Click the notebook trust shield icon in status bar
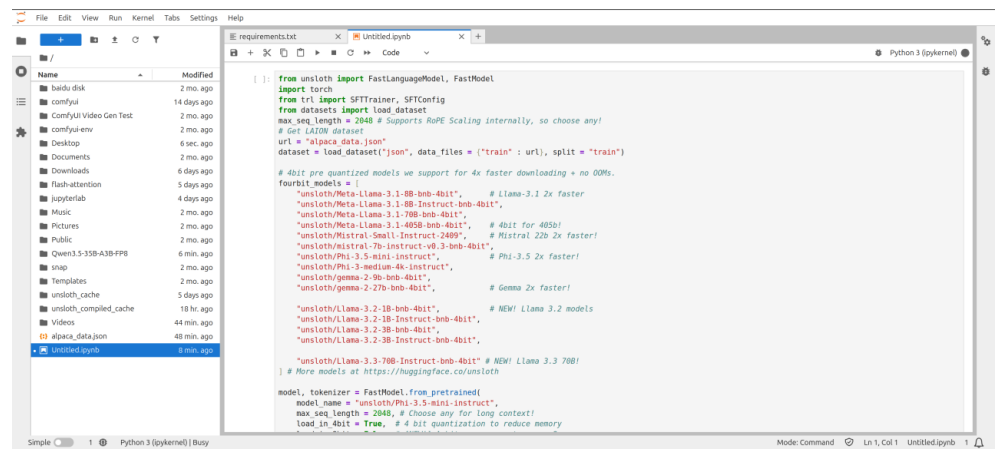The width and height of the screenshot is (1008, 460). point(849,442)
